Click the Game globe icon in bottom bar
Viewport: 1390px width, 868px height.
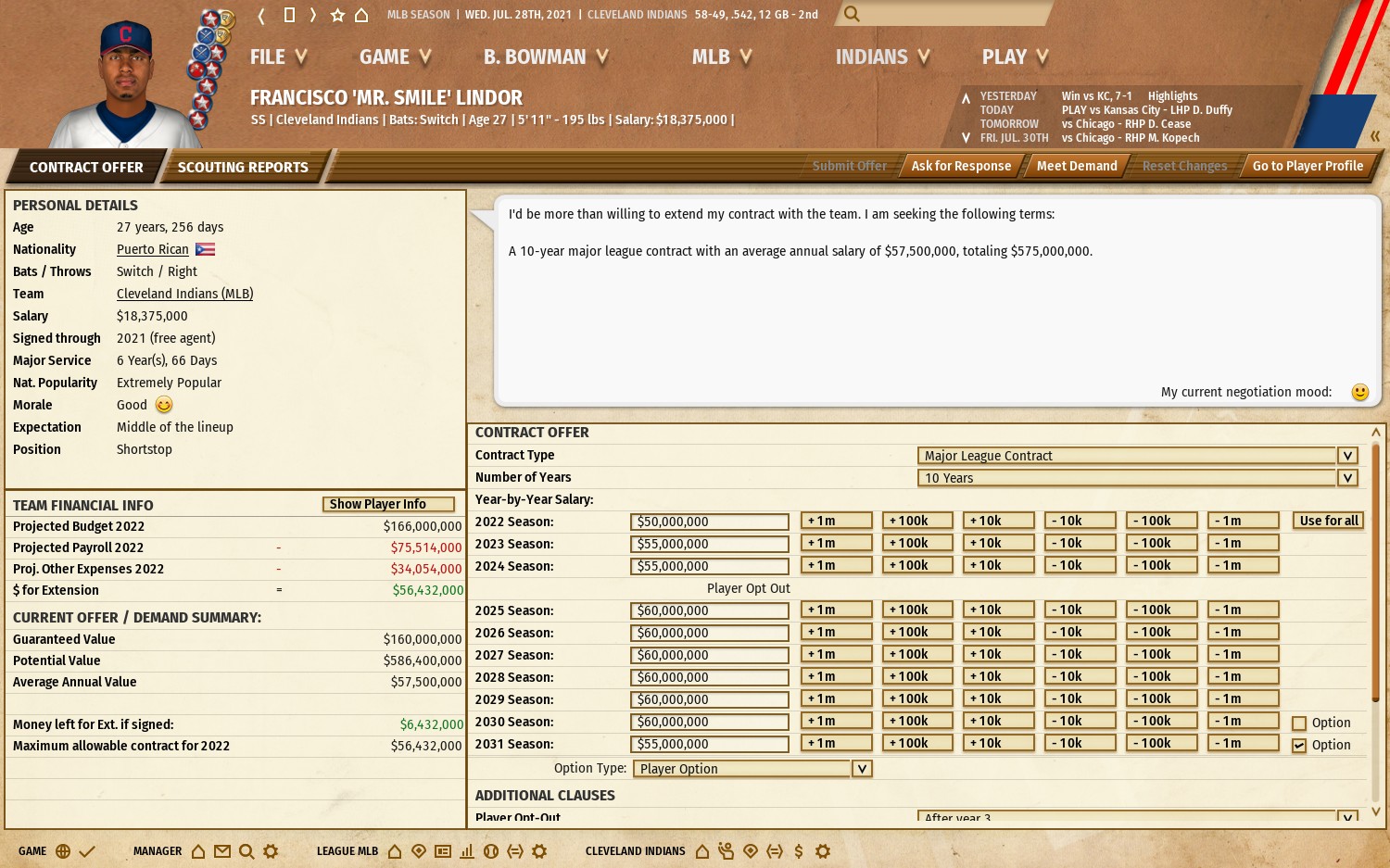(x=63, y=851)
